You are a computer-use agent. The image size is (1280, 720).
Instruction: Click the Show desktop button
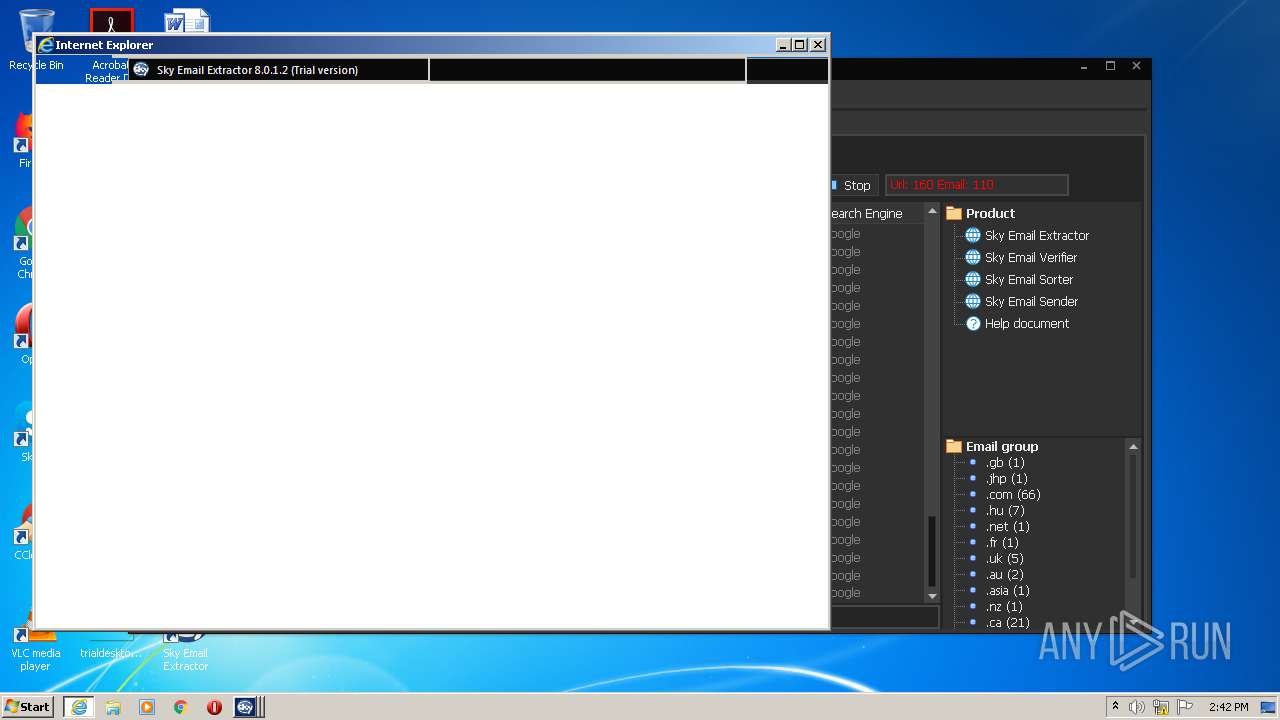[1269, 707]
